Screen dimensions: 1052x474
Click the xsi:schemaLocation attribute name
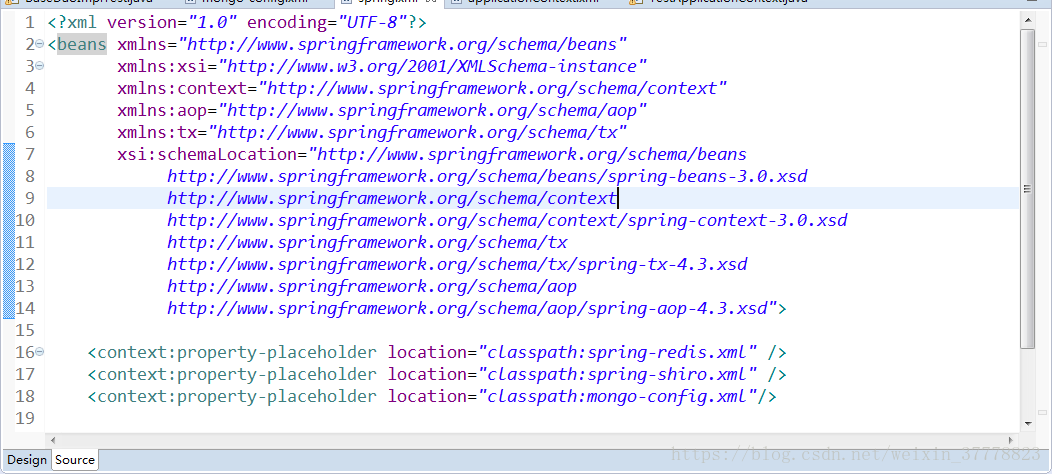pos(207,154)
